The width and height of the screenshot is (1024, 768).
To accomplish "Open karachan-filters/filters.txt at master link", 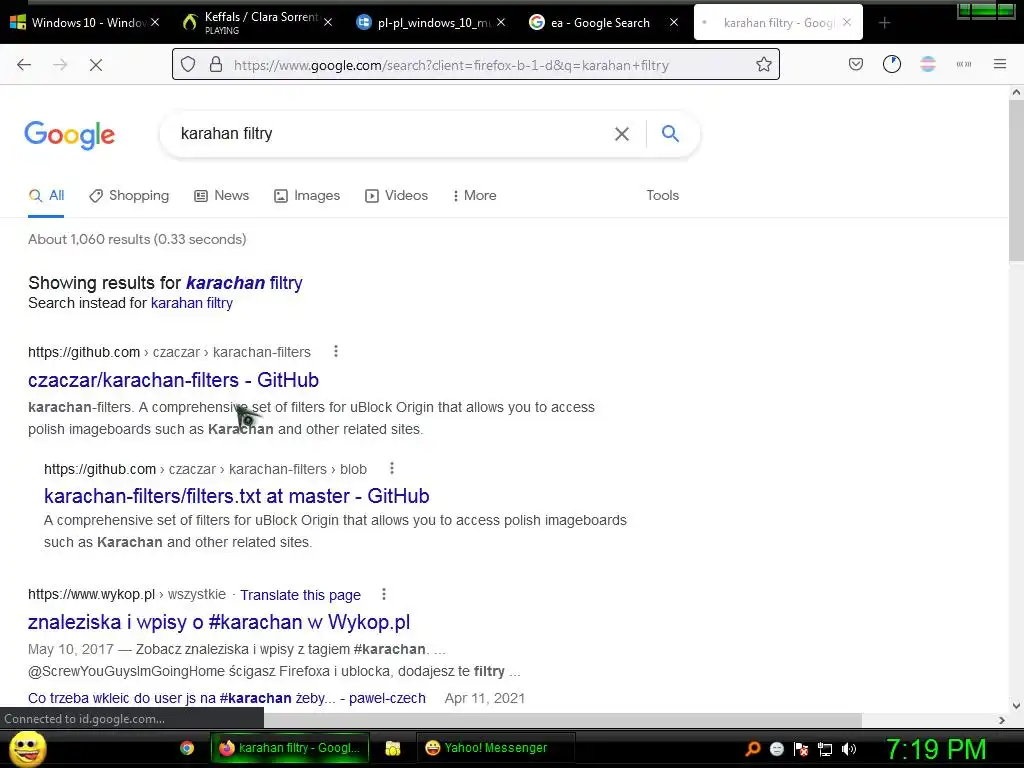I will (x=236, y=496).
